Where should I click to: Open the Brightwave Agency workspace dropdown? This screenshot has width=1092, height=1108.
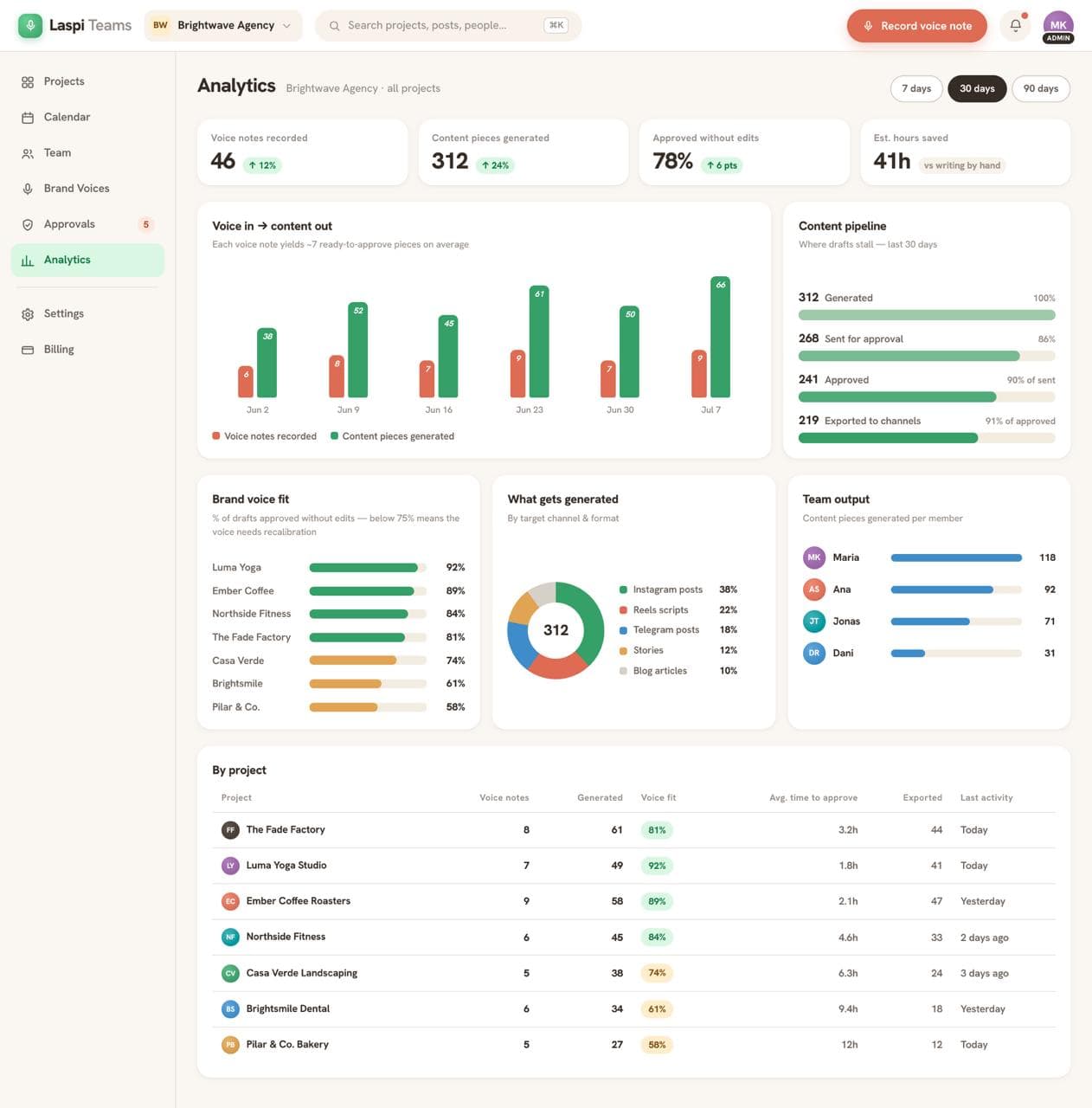223,25
